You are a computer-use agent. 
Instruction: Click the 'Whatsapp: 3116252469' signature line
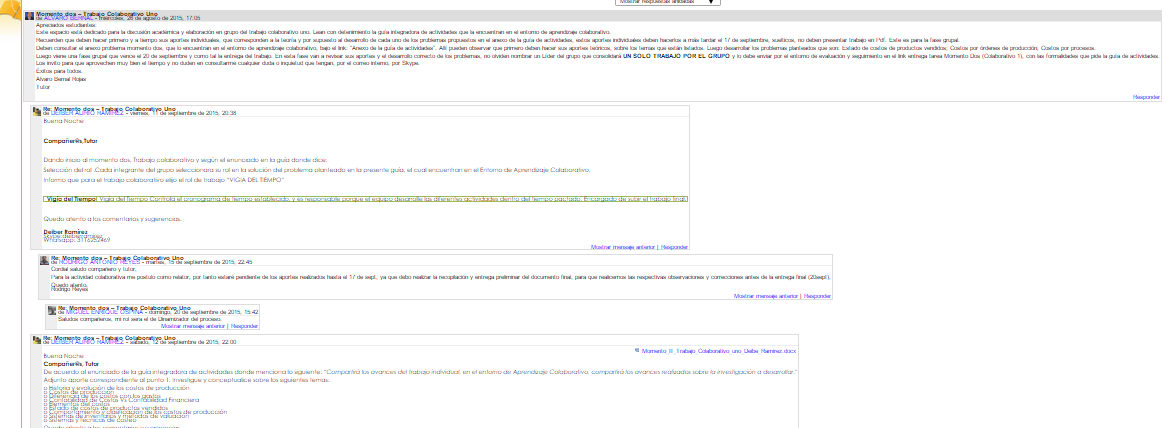point(77,240)
